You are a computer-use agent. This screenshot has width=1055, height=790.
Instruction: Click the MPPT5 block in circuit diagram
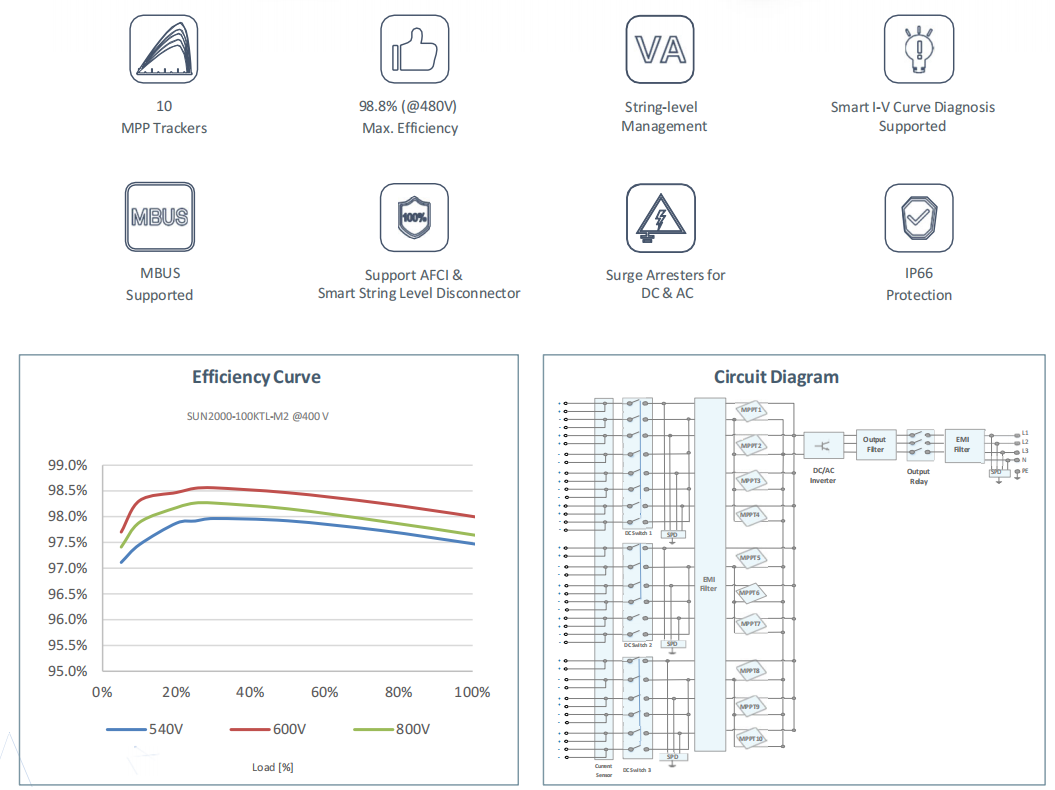click(750, 558)
